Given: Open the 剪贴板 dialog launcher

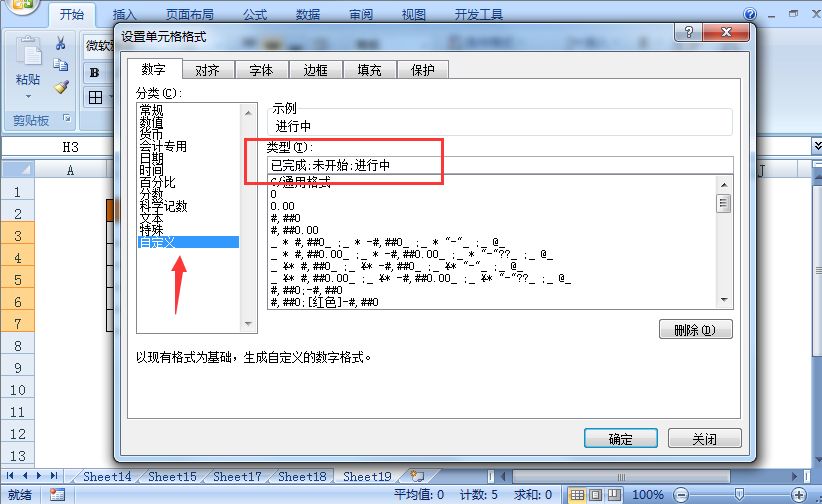Looking at the screenshot, I should pyautogui.click(x=67, y=119).
